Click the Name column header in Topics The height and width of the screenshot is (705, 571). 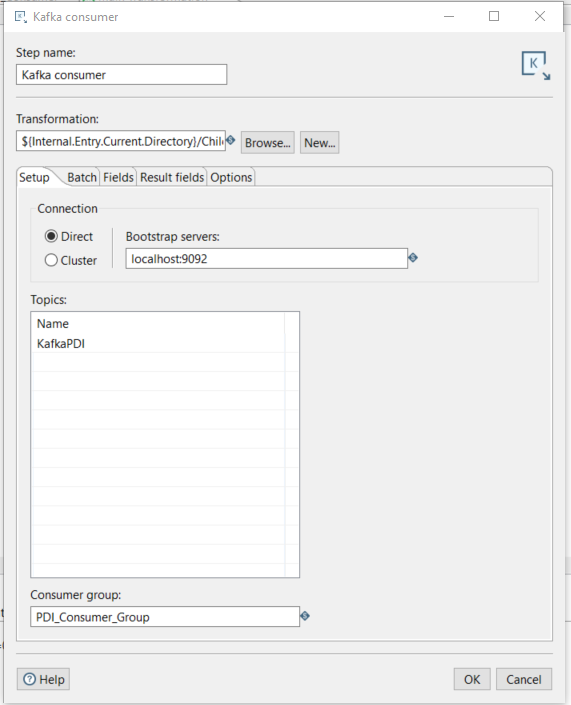click(x=158, y=324)
